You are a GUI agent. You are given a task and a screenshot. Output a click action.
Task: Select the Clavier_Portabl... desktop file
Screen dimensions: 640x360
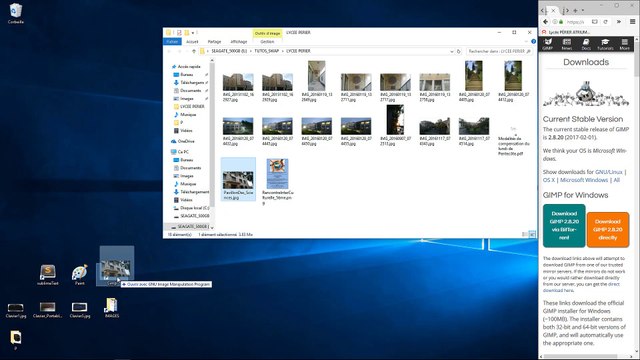[47, 310]
